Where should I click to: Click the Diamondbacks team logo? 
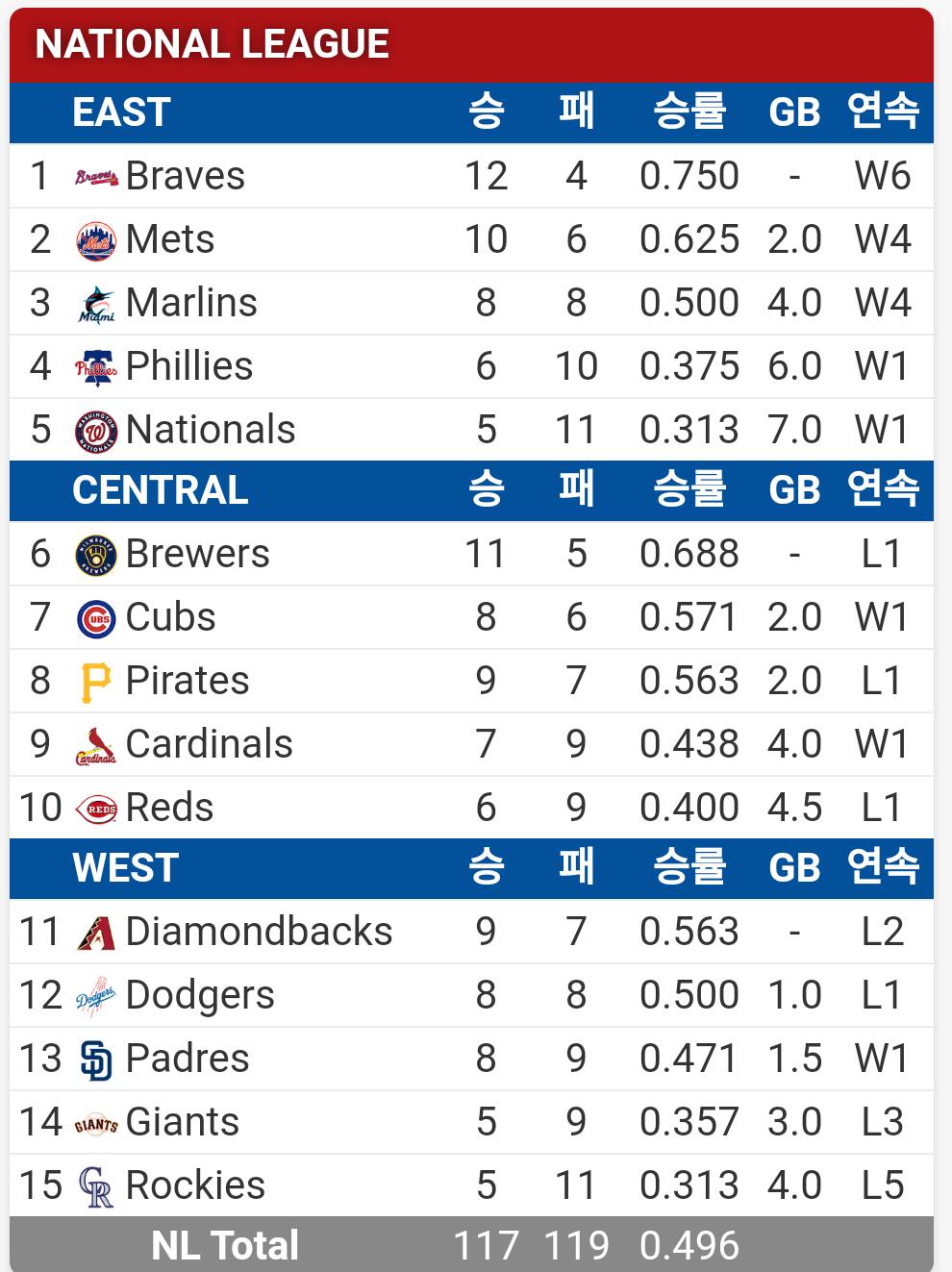[x=96, y=933]
